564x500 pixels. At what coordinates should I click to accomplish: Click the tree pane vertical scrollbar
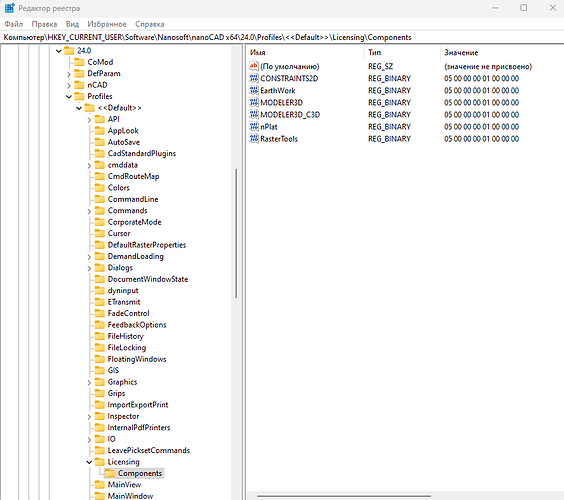point(236,233)
